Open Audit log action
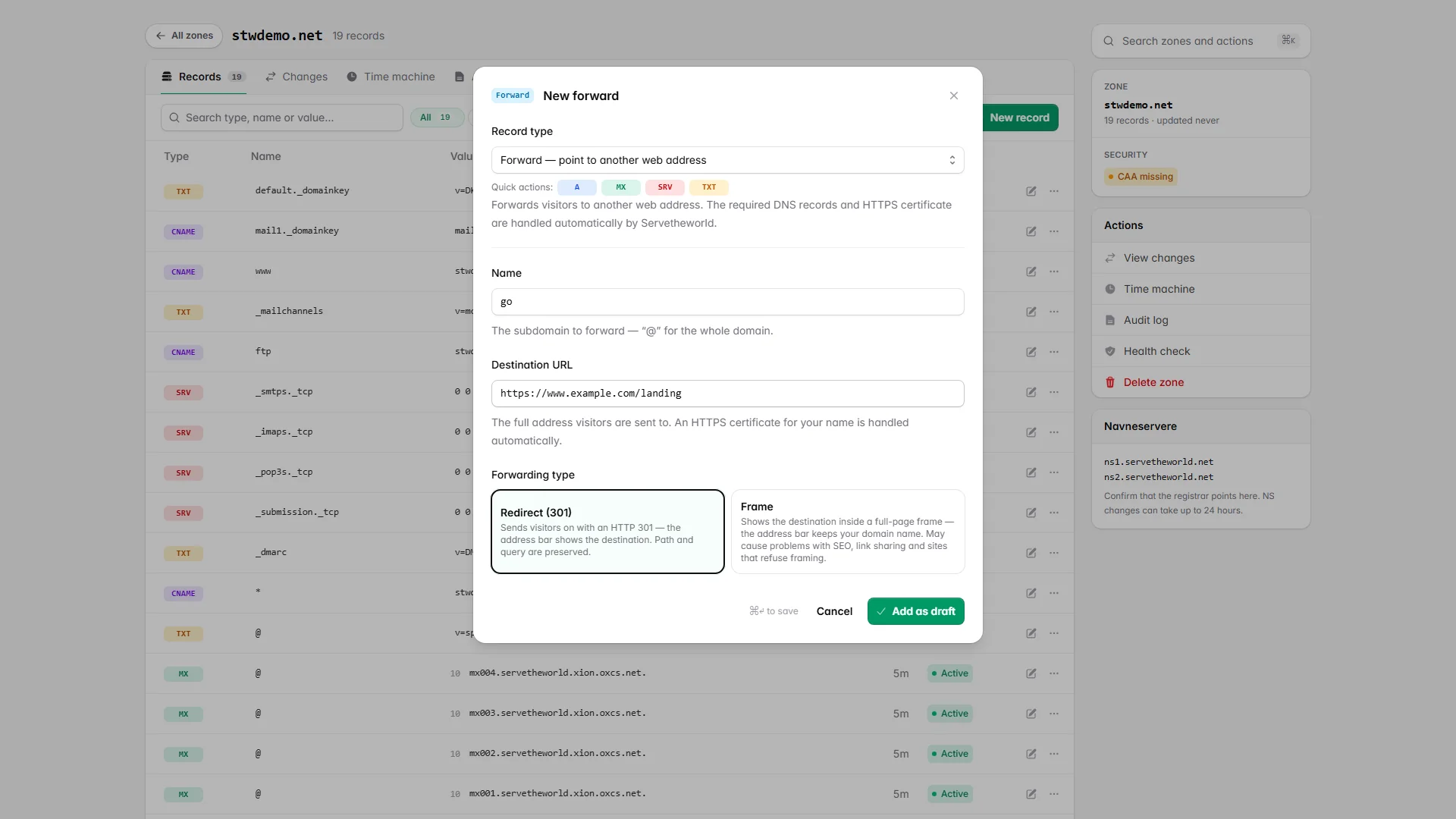Screen dimensions: 1456x819 click(x=1200, y=320)
